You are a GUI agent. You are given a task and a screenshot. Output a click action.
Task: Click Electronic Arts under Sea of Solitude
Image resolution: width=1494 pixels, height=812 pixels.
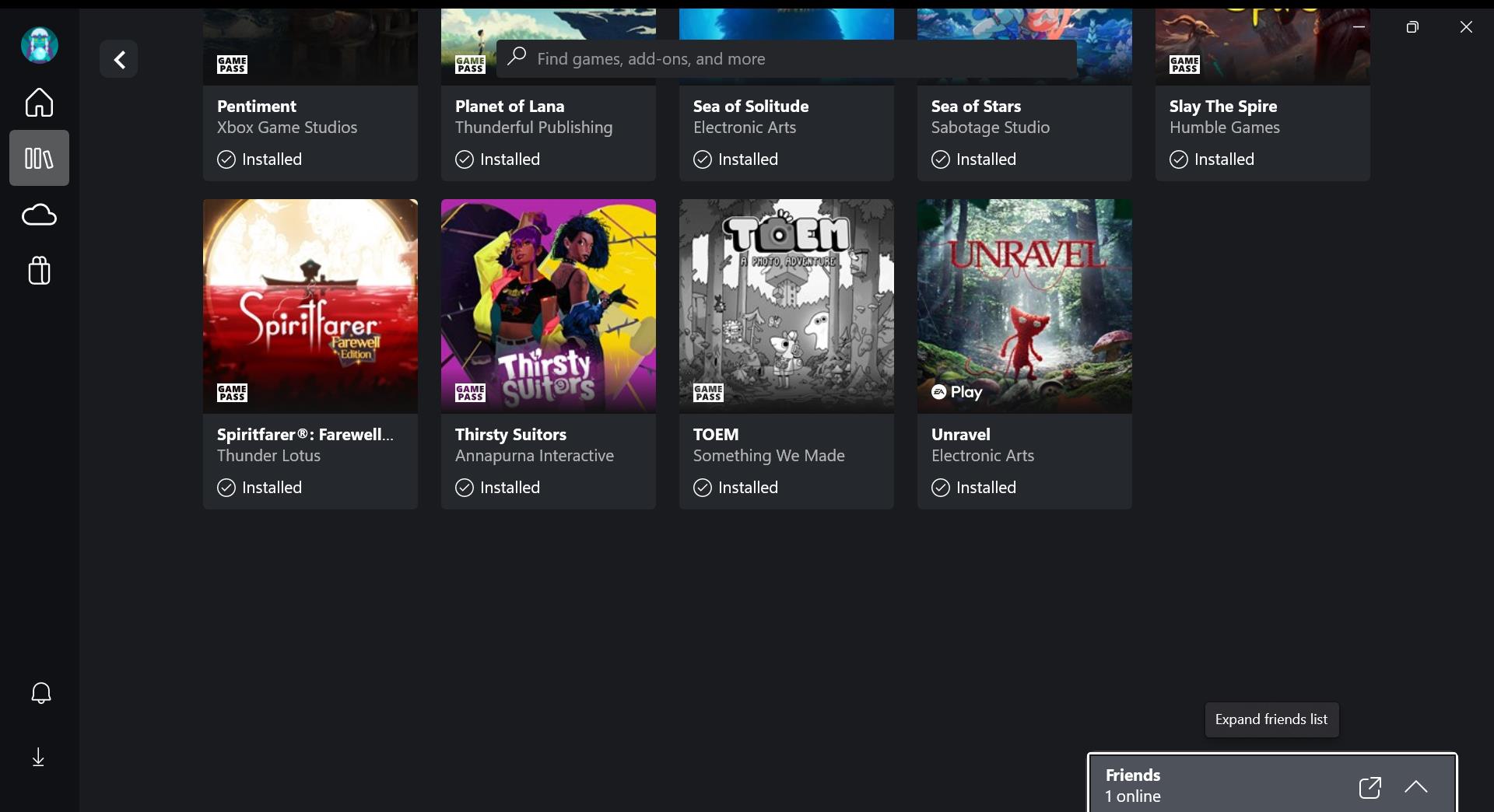point(745,128)
